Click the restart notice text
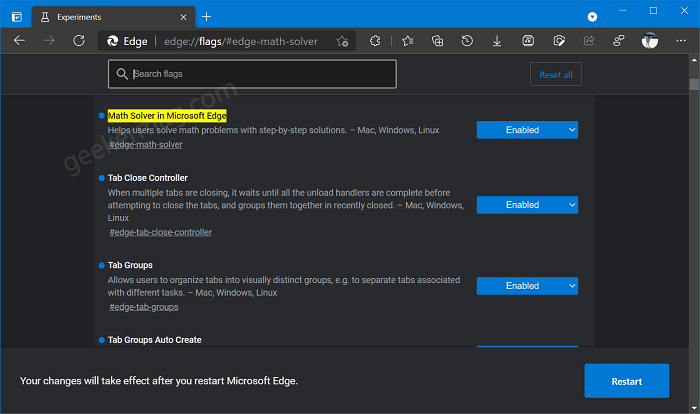The image size is (700, 414). 158,381
